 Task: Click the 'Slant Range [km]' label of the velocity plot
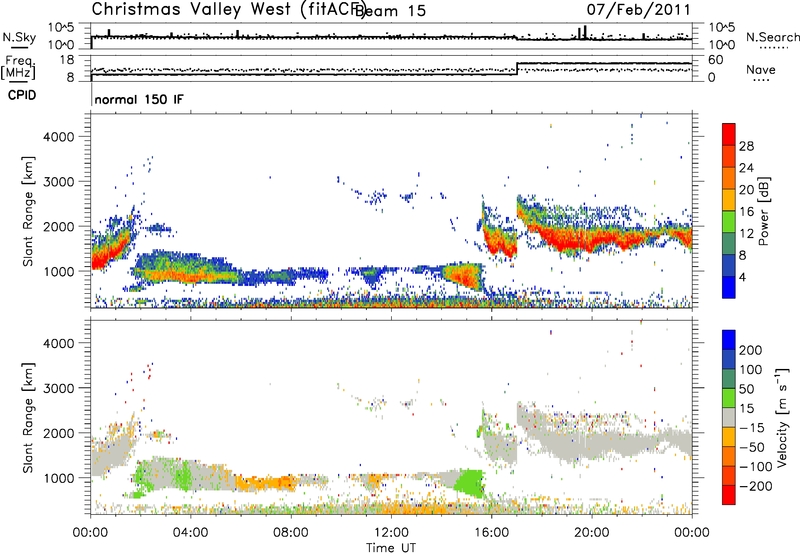(x=28, y=418)
